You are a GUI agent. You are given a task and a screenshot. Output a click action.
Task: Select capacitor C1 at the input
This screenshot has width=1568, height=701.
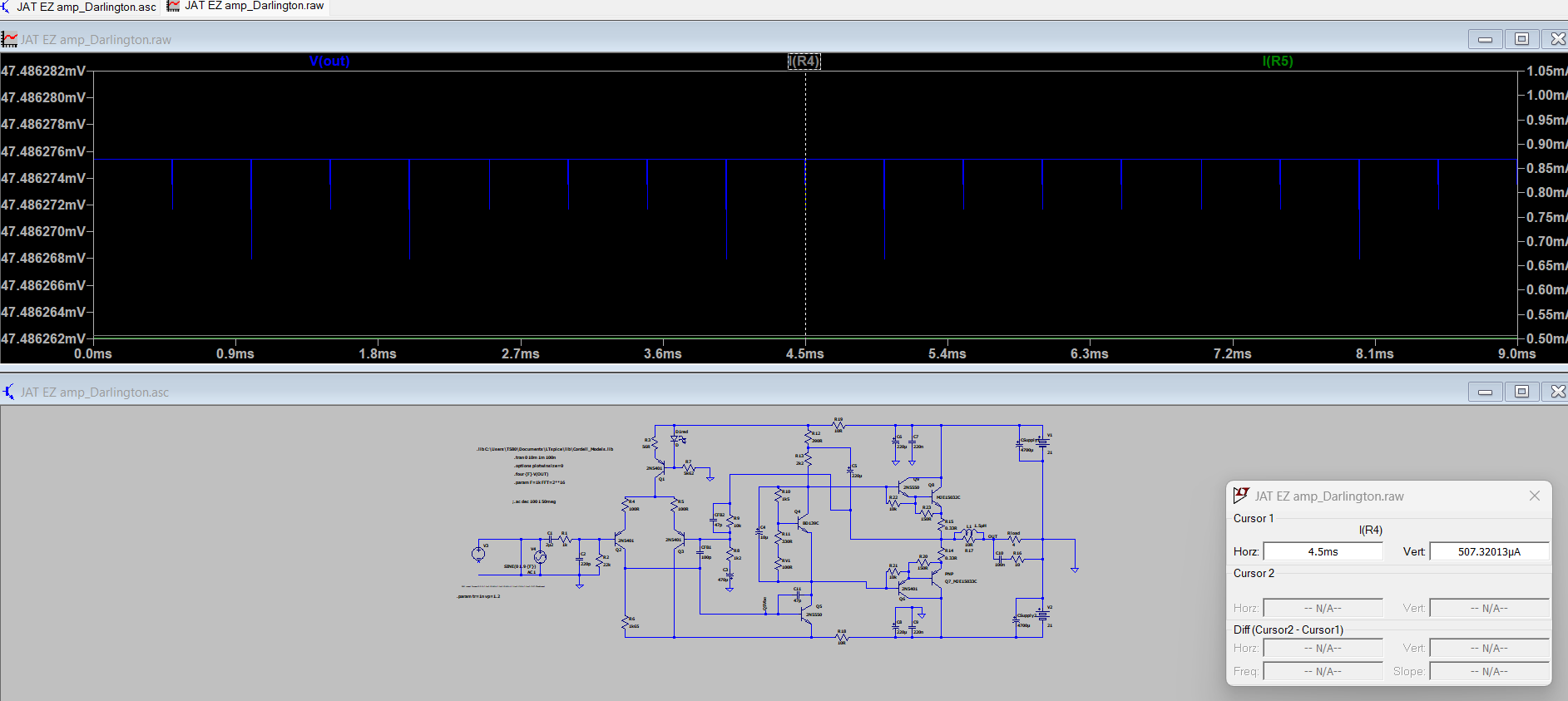[x=550, y=539]
